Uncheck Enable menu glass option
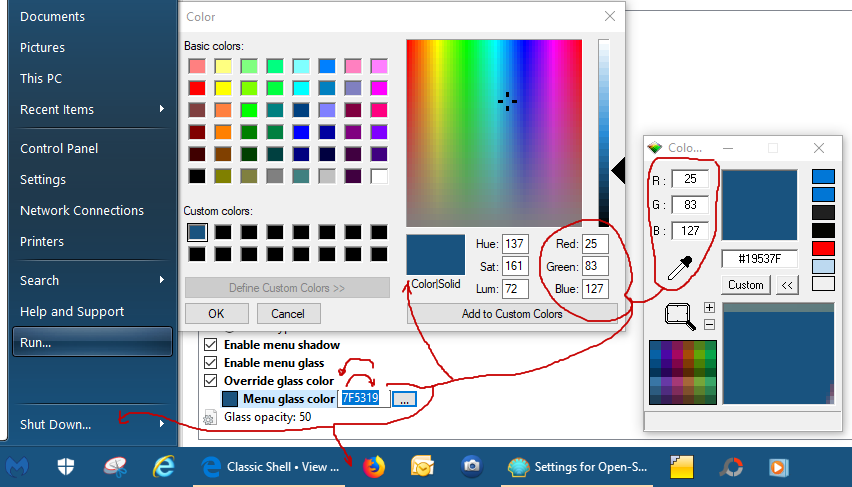 tap(211, 363)
